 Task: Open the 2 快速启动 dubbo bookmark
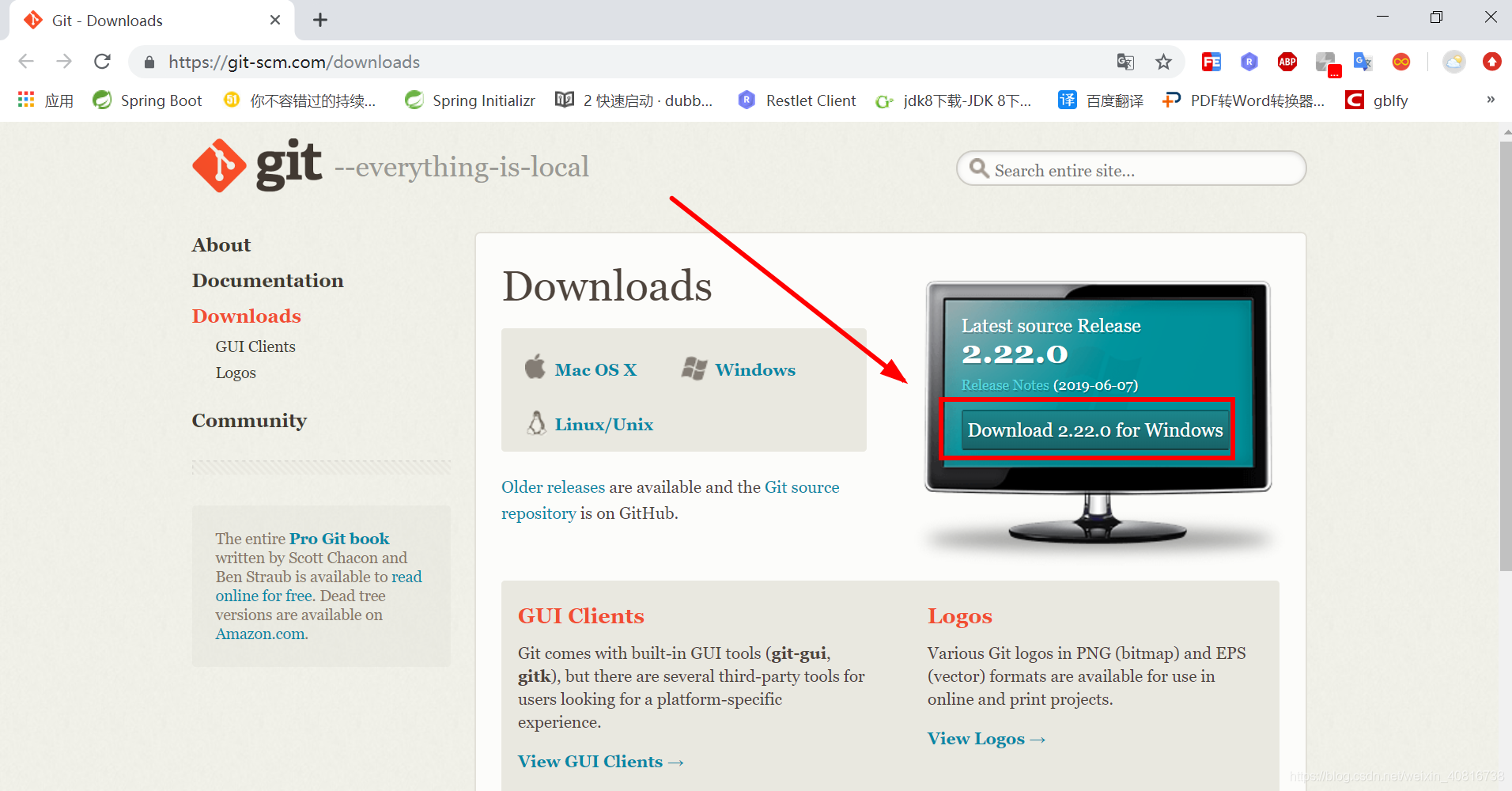click(x=634, y=100)
